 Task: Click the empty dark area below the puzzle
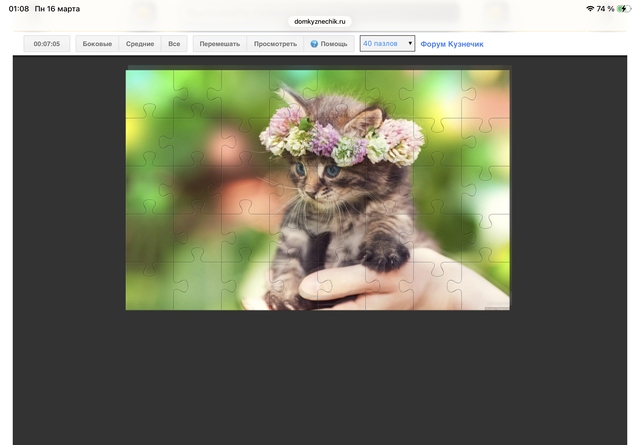click(320, 380)
